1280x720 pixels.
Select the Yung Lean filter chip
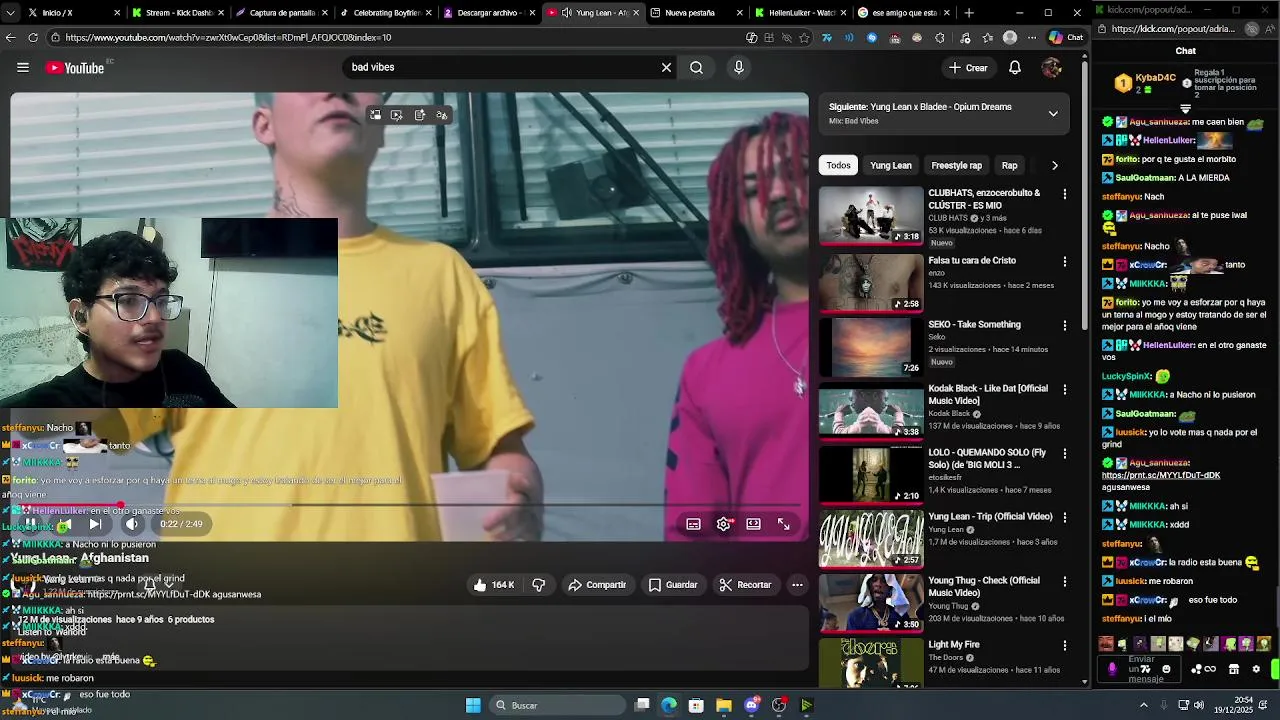[891, 165]
